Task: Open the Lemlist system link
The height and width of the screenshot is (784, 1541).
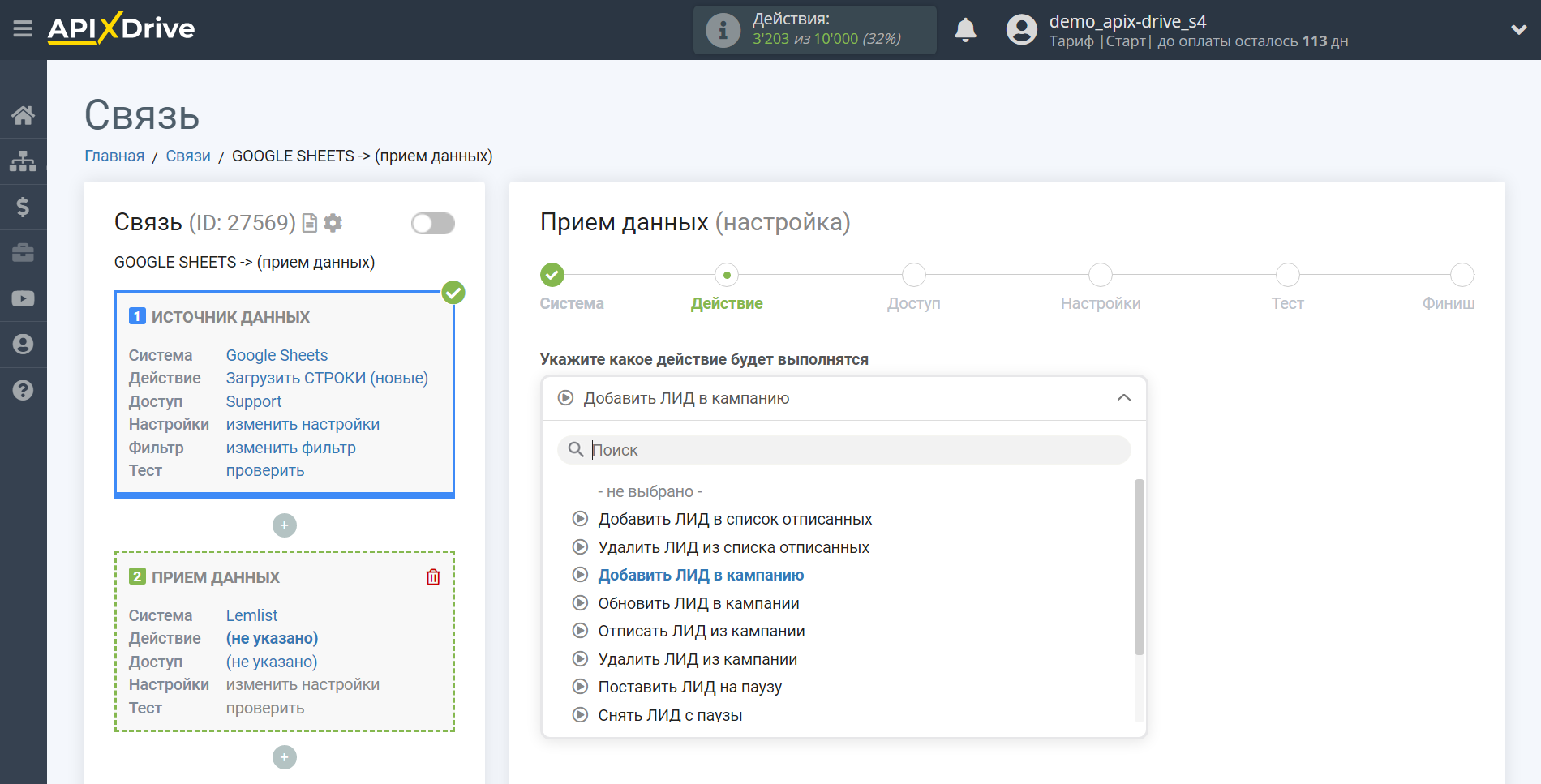Action: tap(251, 615)
